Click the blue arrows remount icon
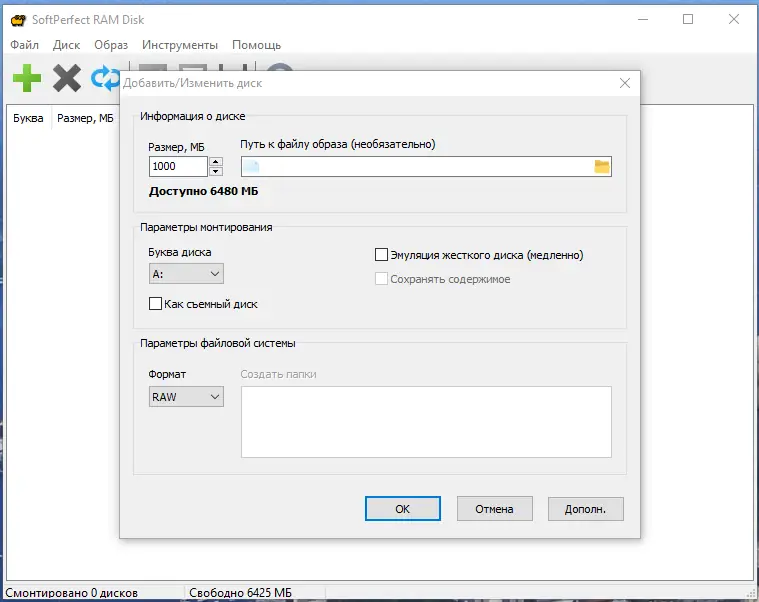The height and width of the screenshot is (602, 759). point(105,78)
